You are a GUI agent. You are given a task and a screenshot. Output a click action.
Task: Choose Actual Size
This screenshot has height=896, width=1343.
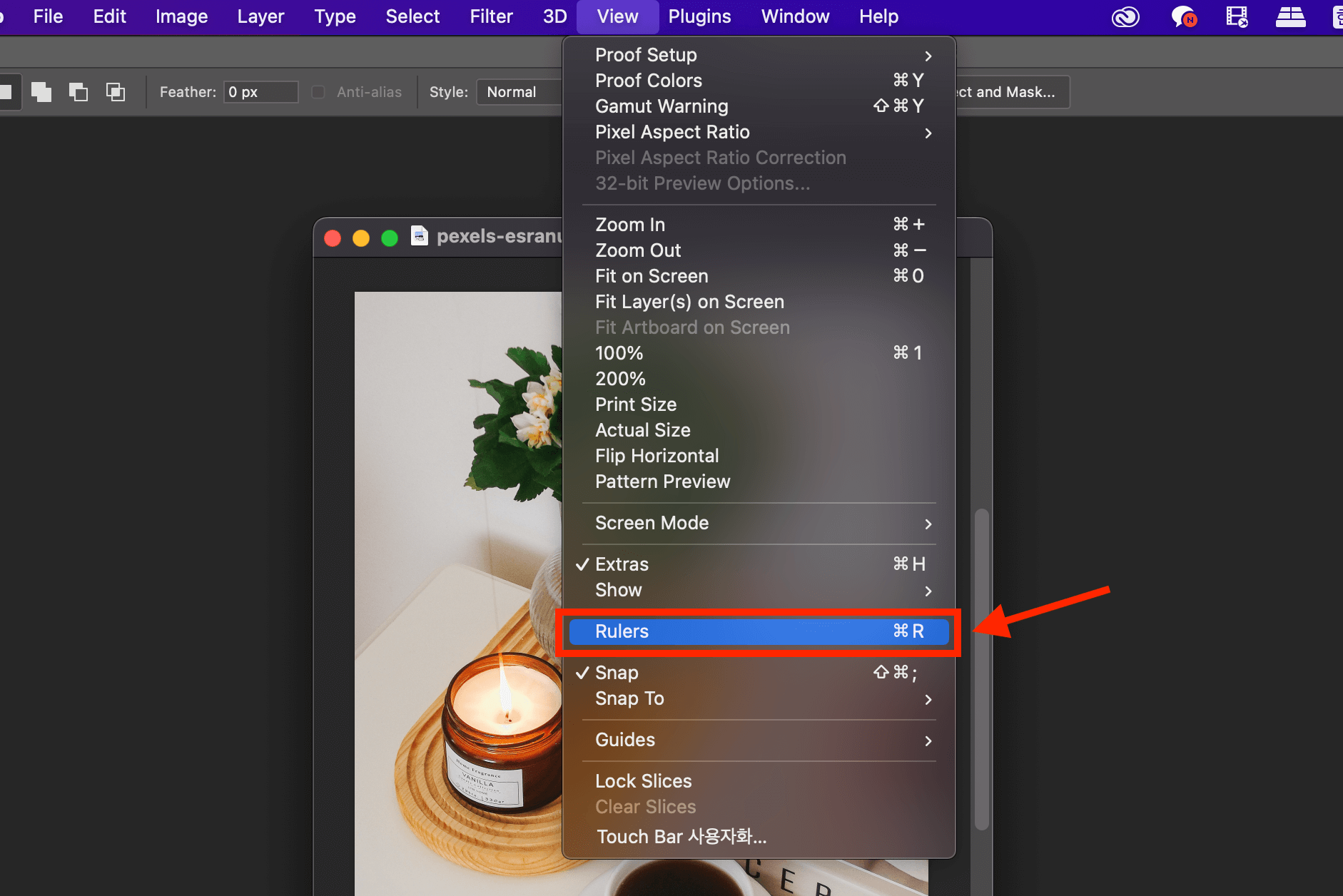(759, 430)
